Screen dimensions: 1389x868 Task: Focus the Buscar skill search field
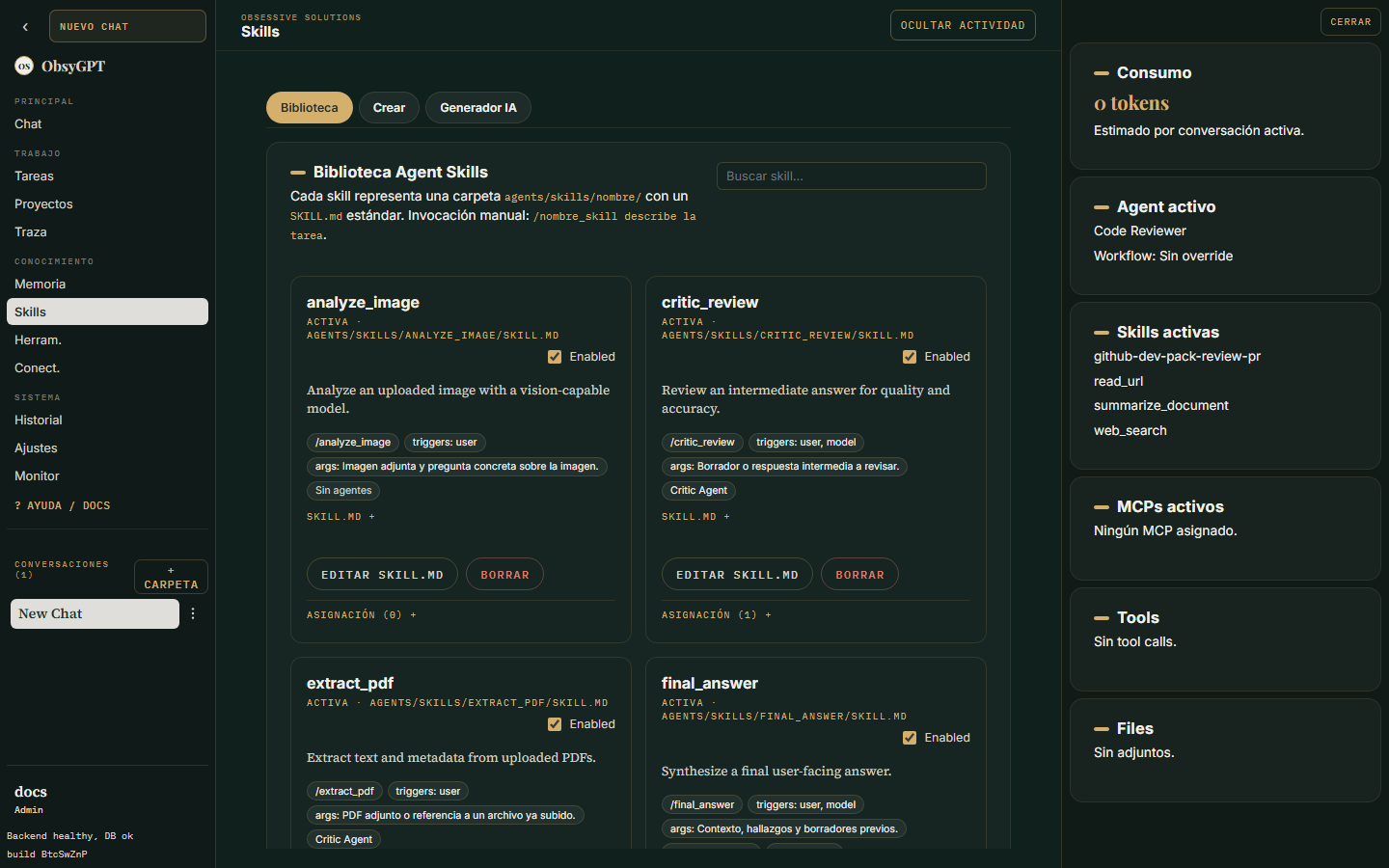(x=852, y=176)
